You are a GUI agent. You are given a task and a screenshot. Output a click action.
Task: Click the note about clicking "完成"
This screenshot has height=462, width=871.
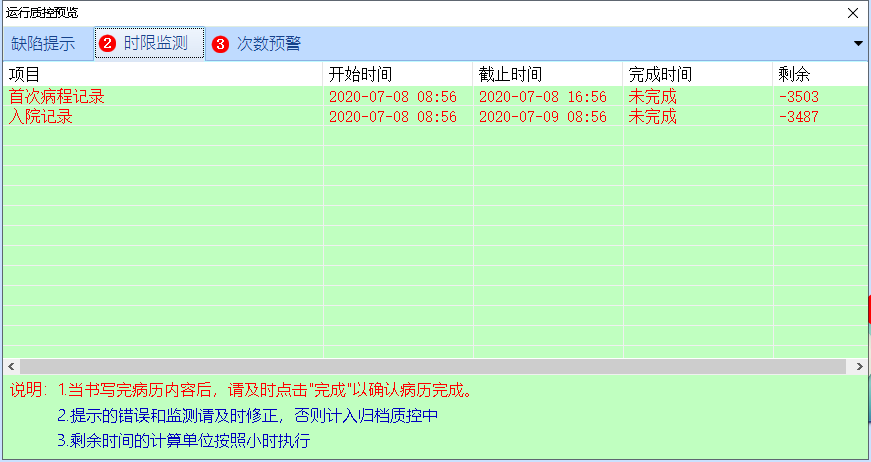(266, 390)
